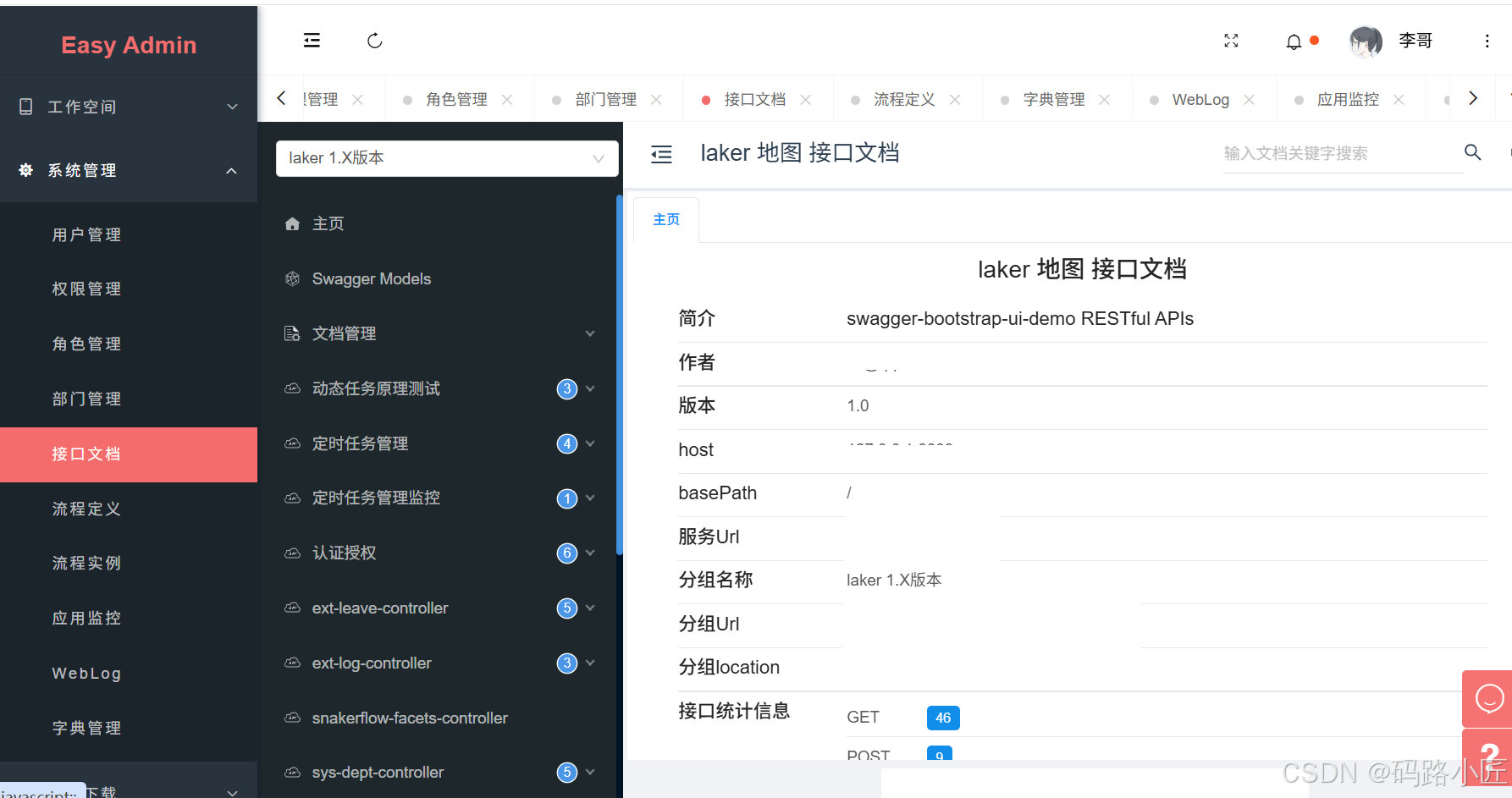Screen dimensions: 1512x798
Task: Refresh the current page with the reload icon
Action: (374, 40)
